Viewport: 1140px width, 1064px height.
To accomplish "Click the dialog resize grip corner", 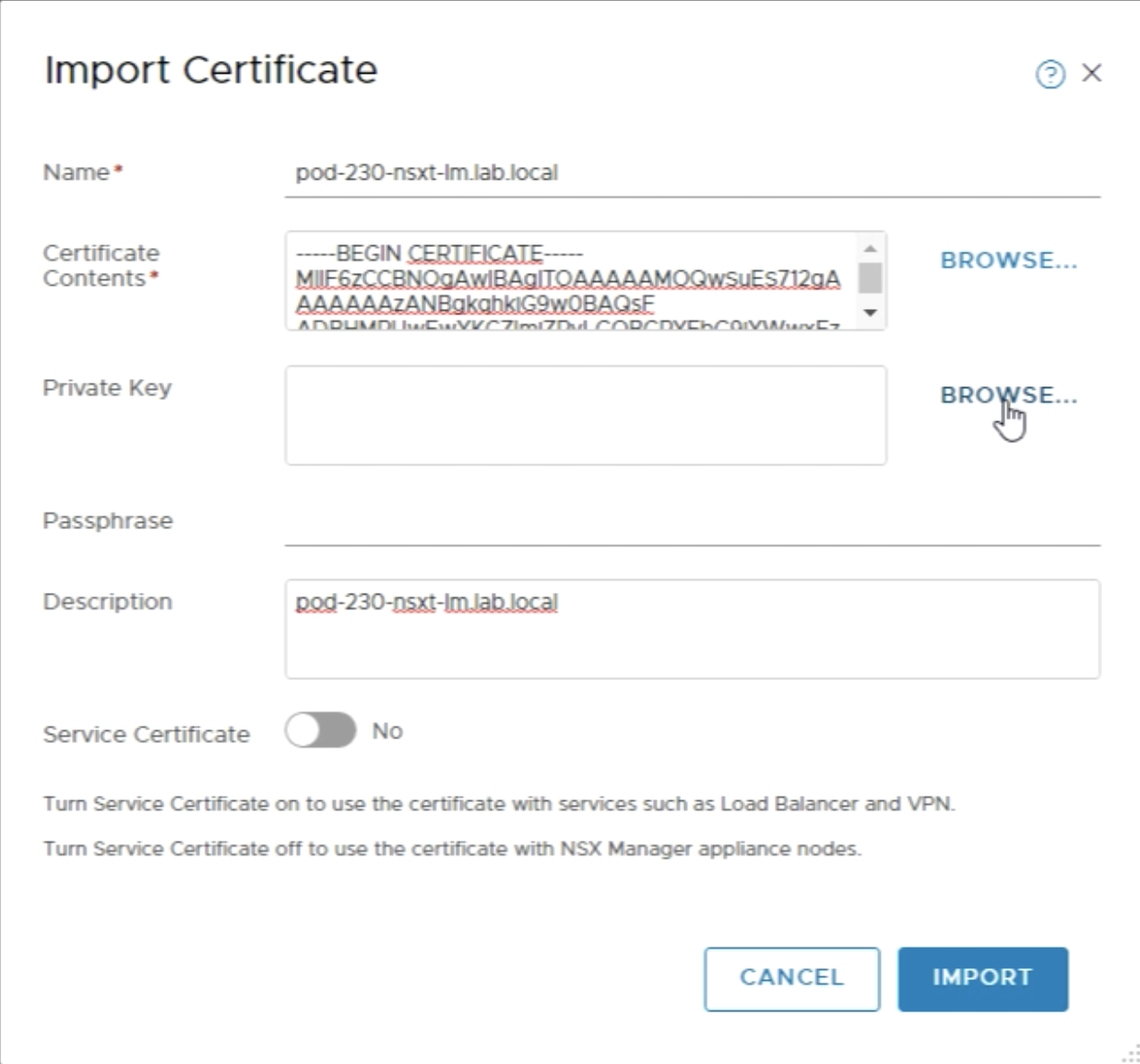I will point(1131,1055).
